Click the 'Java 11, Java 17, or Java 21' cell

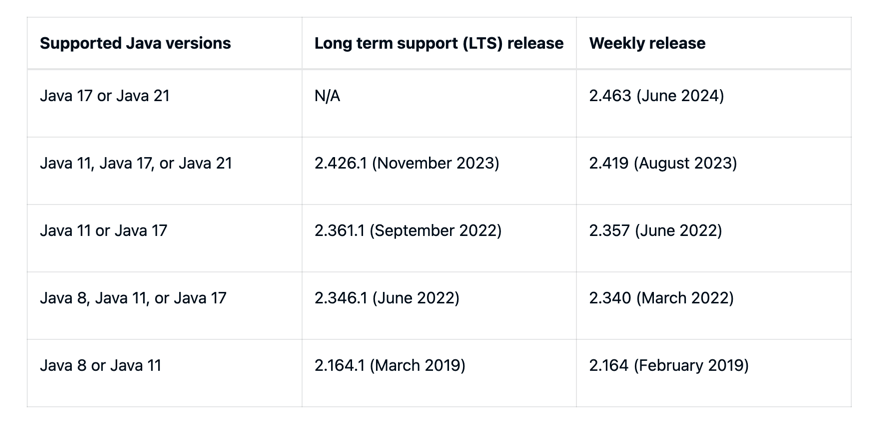(x=136, y=163)
